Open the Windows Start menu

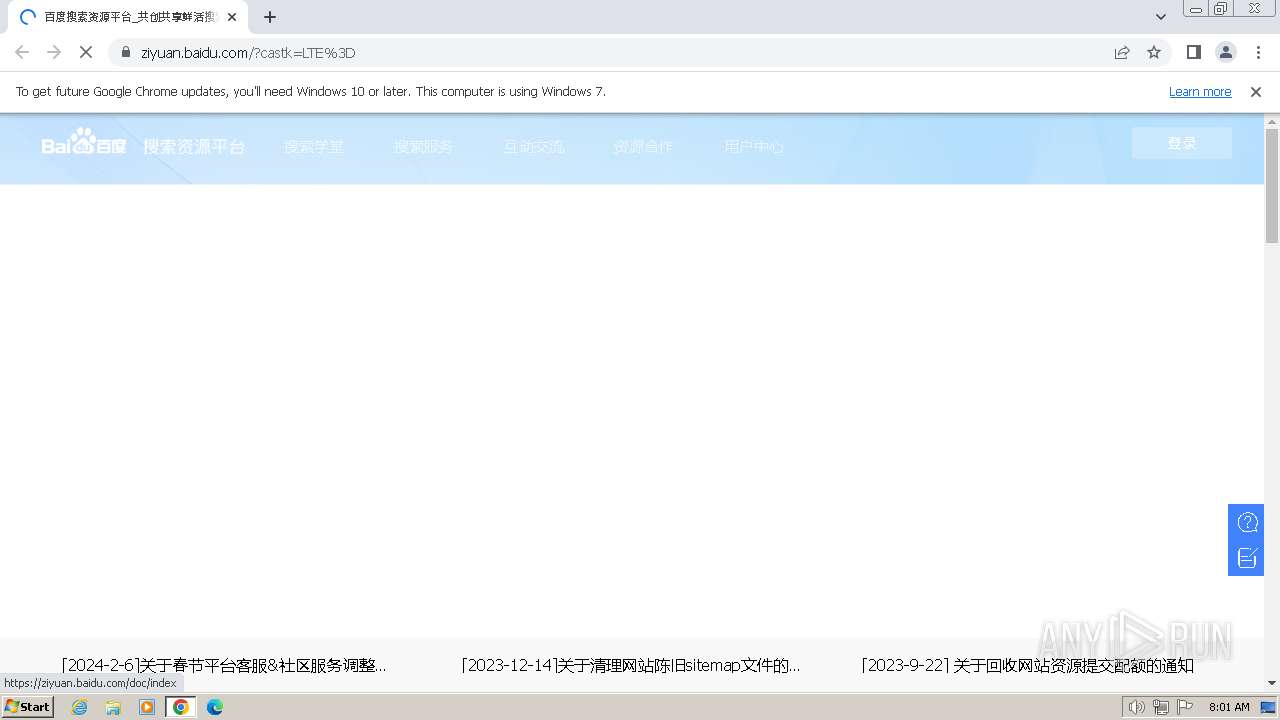(x=28, y=707)
